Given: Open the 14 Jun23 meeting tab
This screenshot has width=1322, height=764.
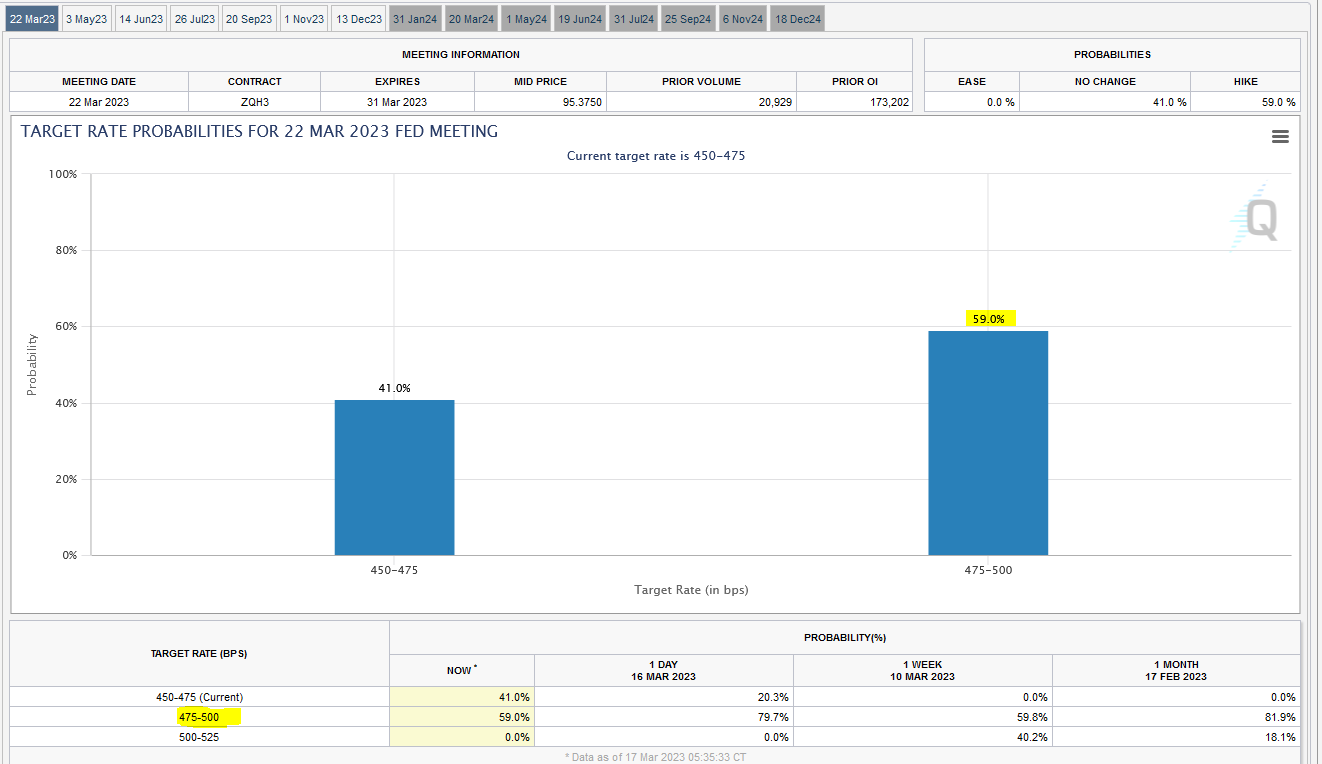Looking at the screenshot, I should click(x=140, y=19).
